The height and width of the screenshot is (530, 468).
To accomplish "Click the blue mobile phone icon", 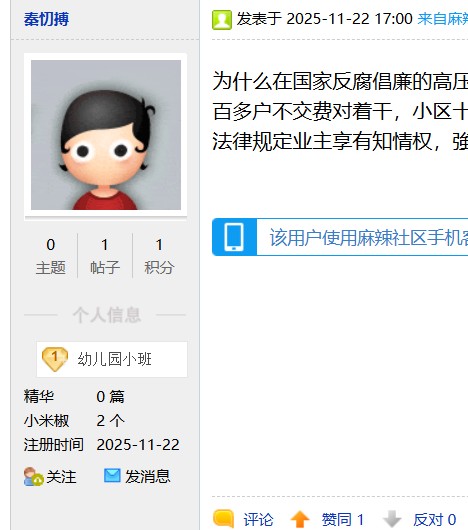I will tap(234, 237).
